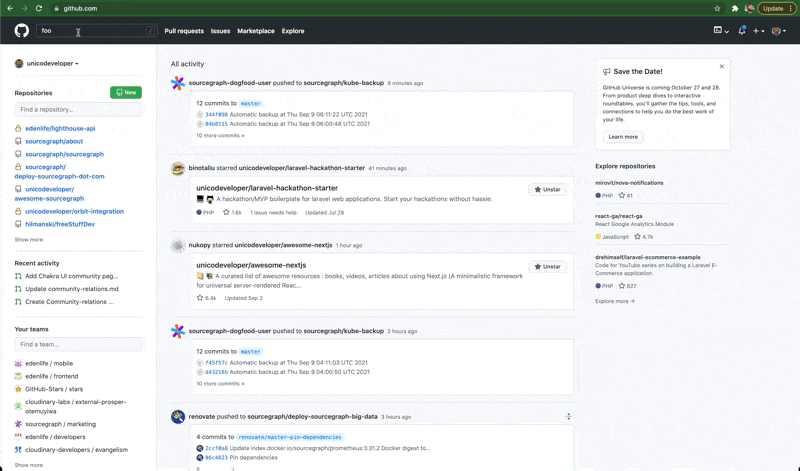800x471 pixels.
Task: Focus the GitHub search field containing foo
Action: tap(96, 31)
